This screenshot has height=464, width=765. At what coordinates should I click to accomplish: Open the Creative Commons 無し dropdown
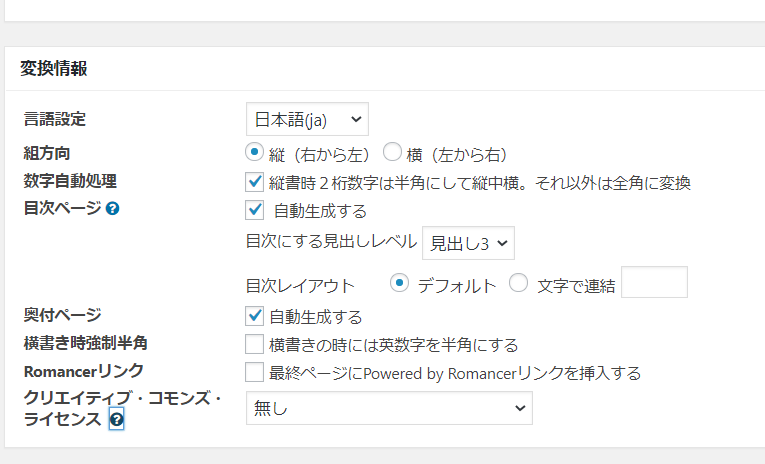tap(389, 408)
